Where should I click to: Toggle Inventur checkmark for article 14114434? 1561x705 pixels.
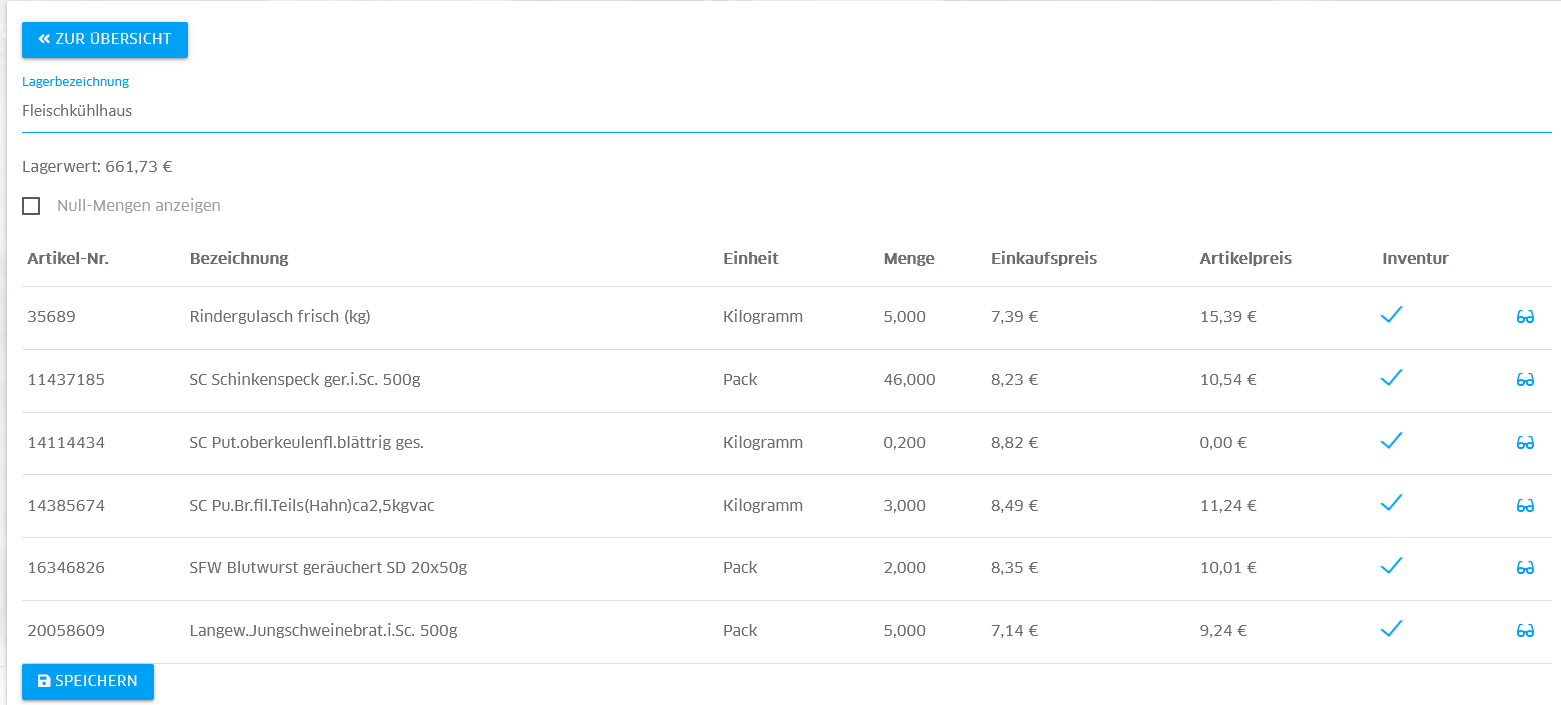click(1391, 440)
